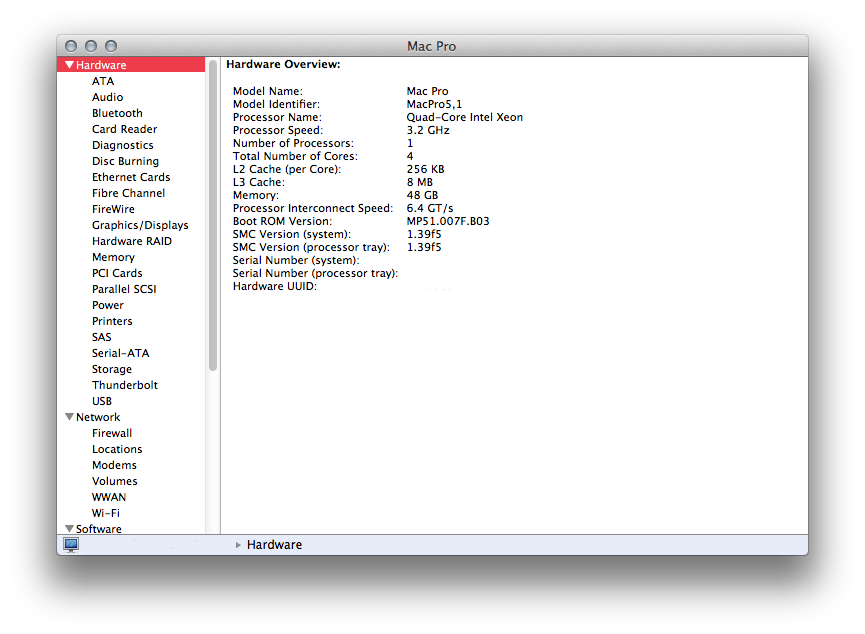This screenshot has height=634, width=865.
Task: Click the Model Name label
Action: pos(268,91)
